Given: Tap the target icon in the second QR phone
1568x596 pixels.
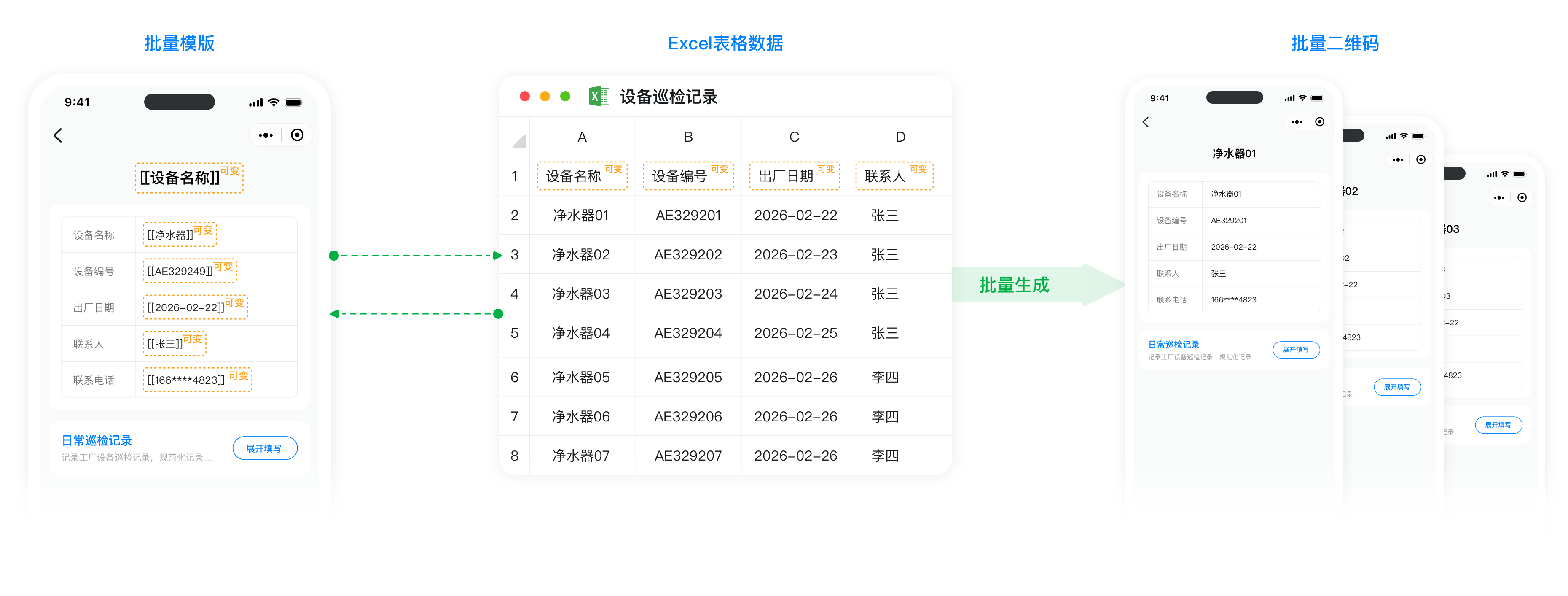Looking at the screenshot, I should tap(1421, 160).
